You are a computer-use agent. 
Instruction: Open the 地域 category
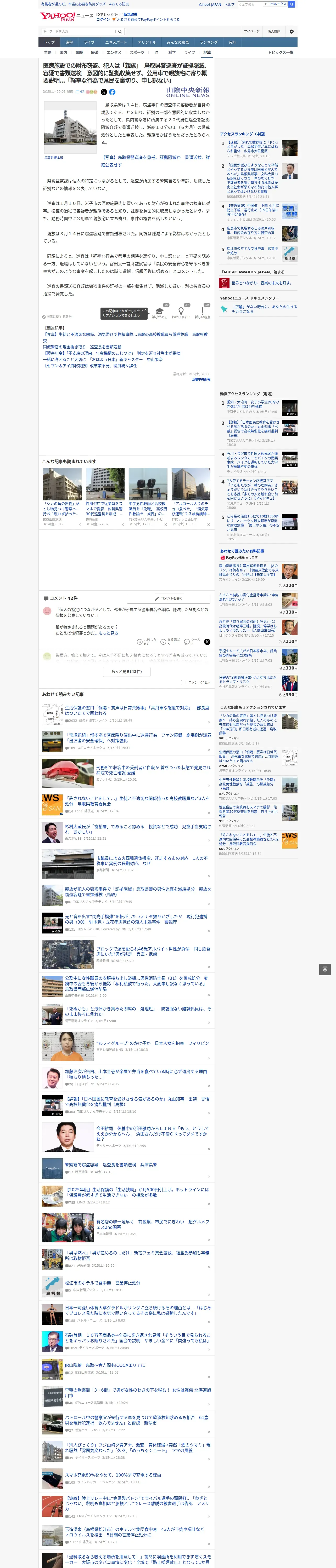[x=207, y=52]
